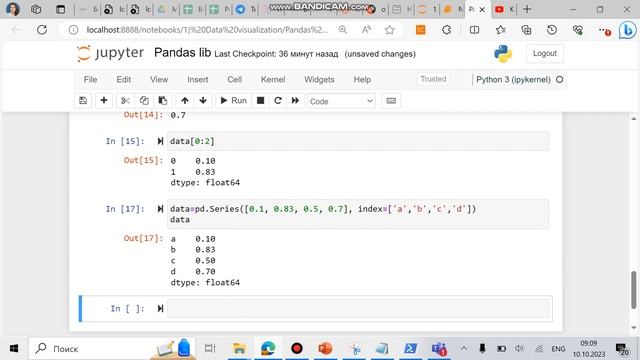
Task: Switch to the Telegram browser tab
Action: 246,9
